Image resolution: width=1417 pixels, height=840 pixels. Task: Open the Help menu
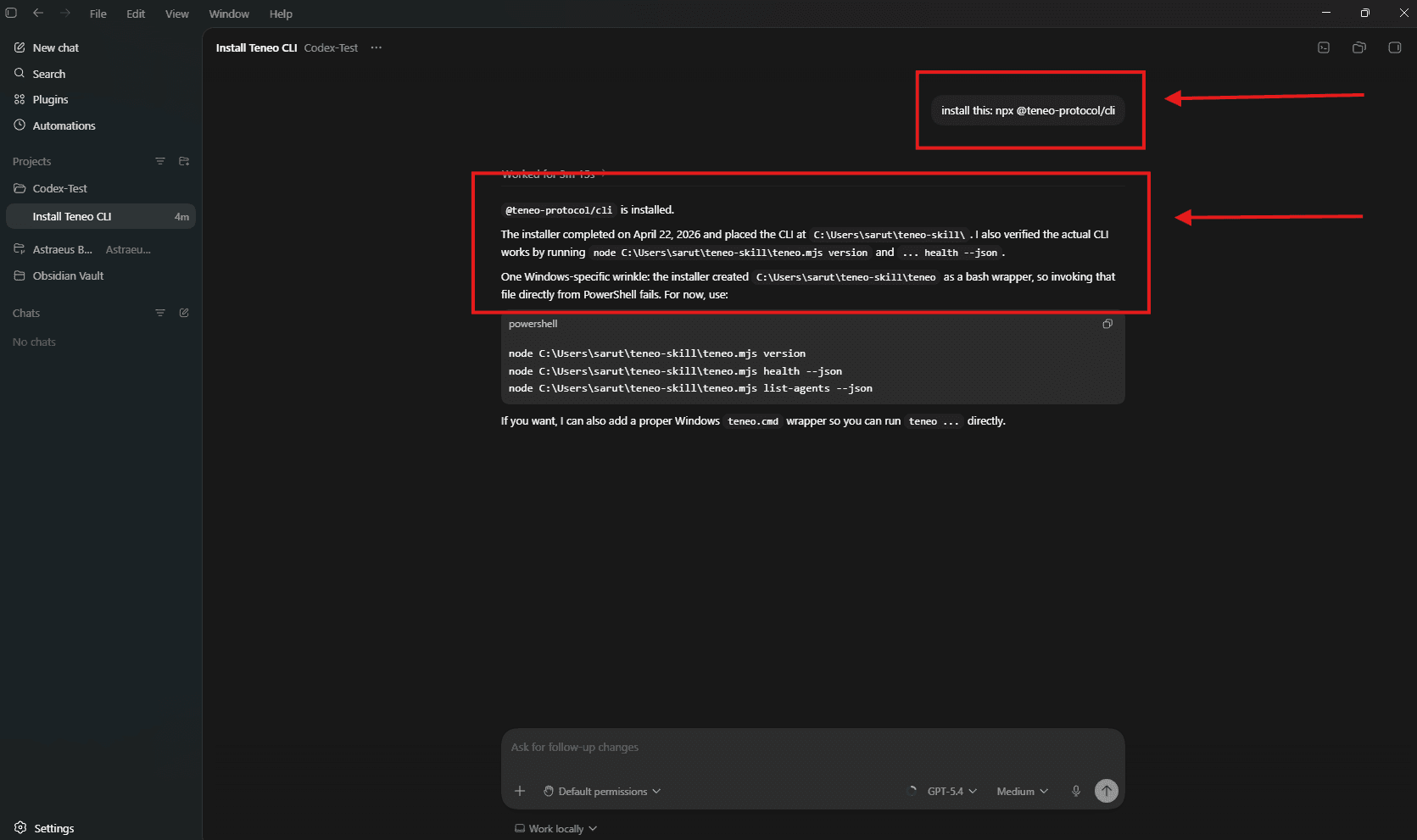[x=281, y=14]
